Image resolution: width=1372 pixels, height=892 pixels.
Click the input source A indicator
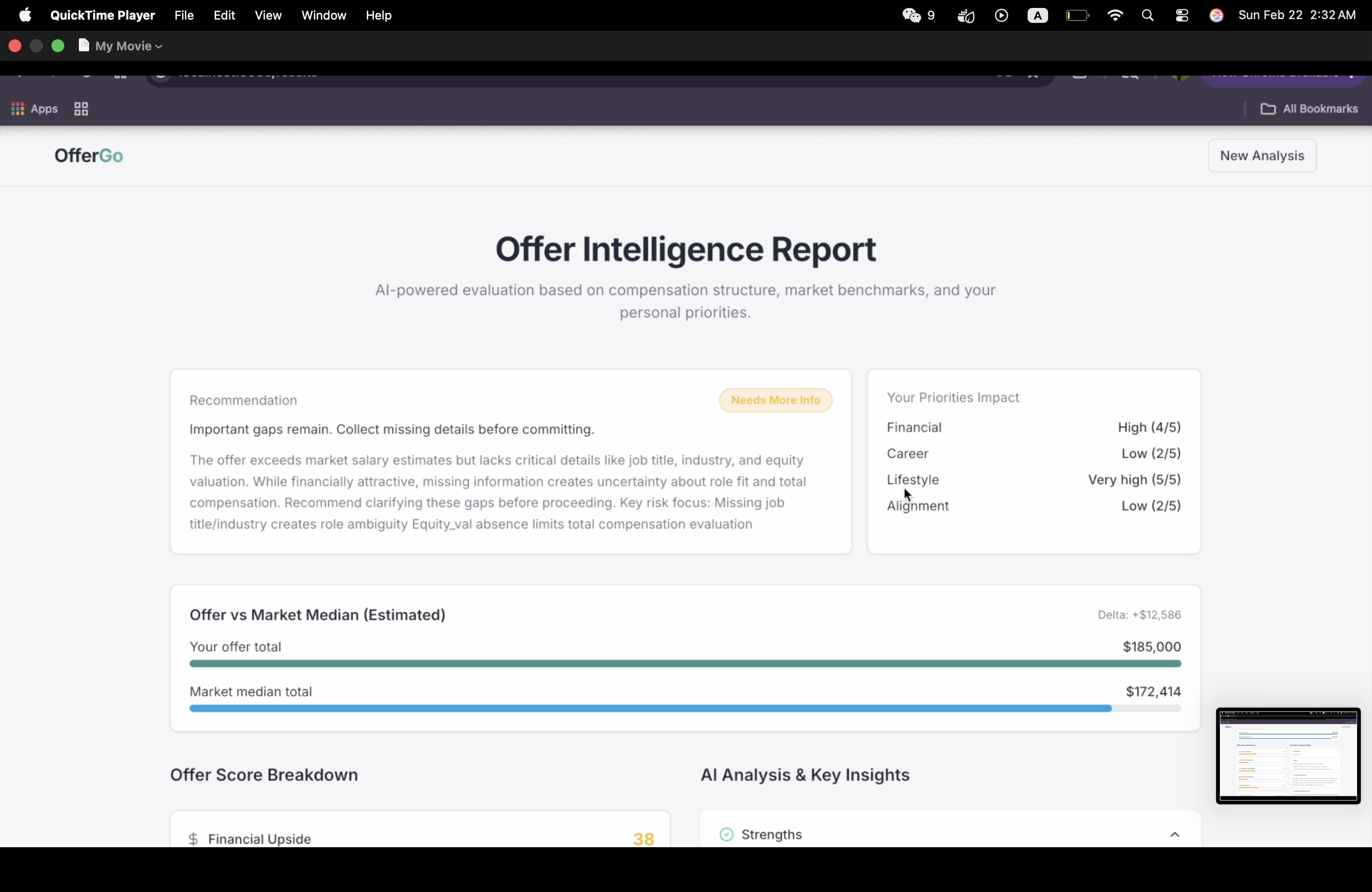(1037, 15)
